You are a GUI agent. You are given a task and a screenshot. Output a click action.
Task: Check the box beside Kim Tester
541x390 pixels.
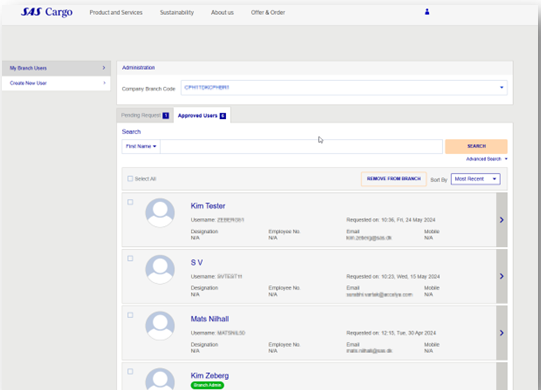click(130, 202)
